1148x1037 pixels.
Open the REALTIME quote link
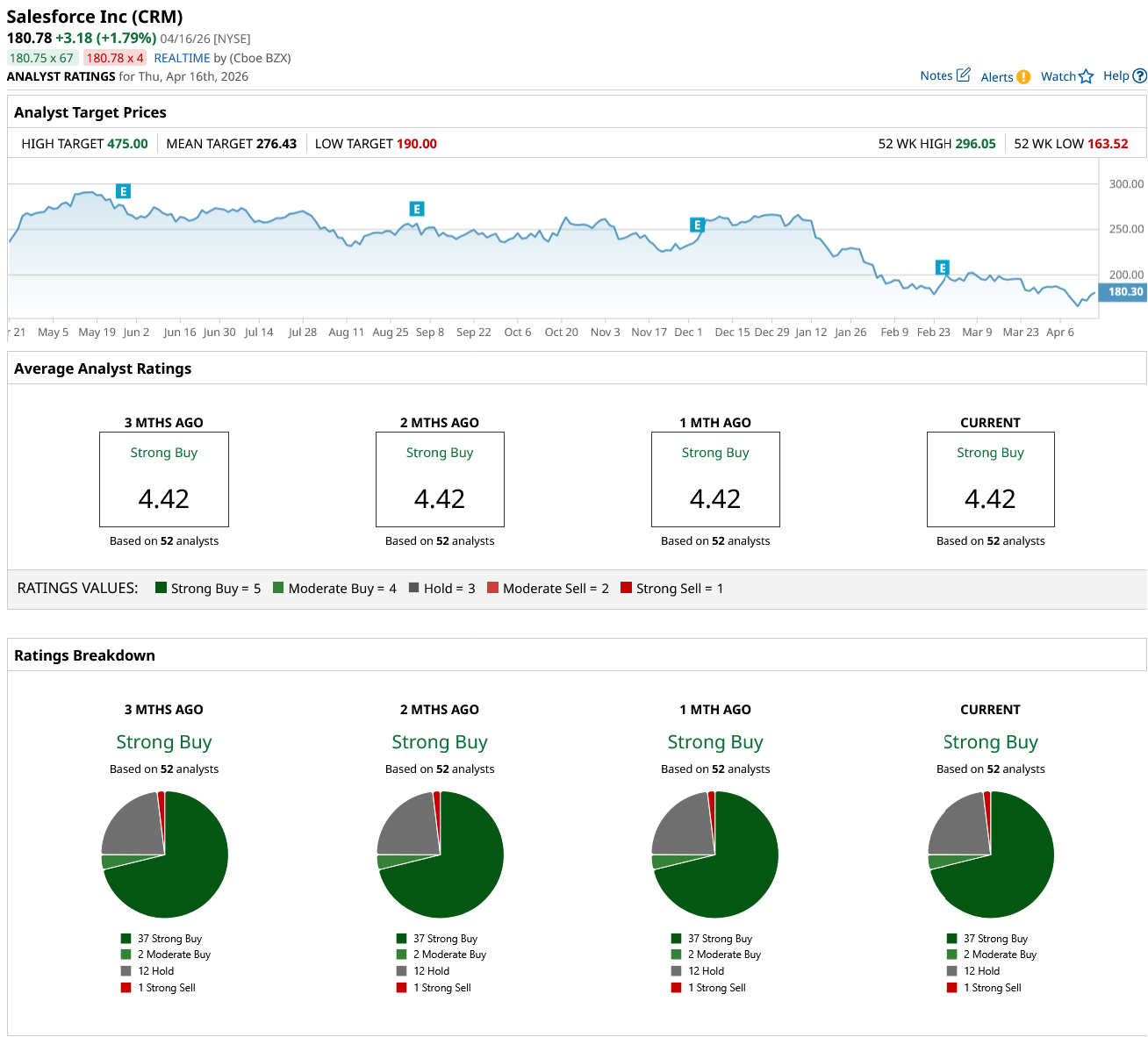pos(182,58)
